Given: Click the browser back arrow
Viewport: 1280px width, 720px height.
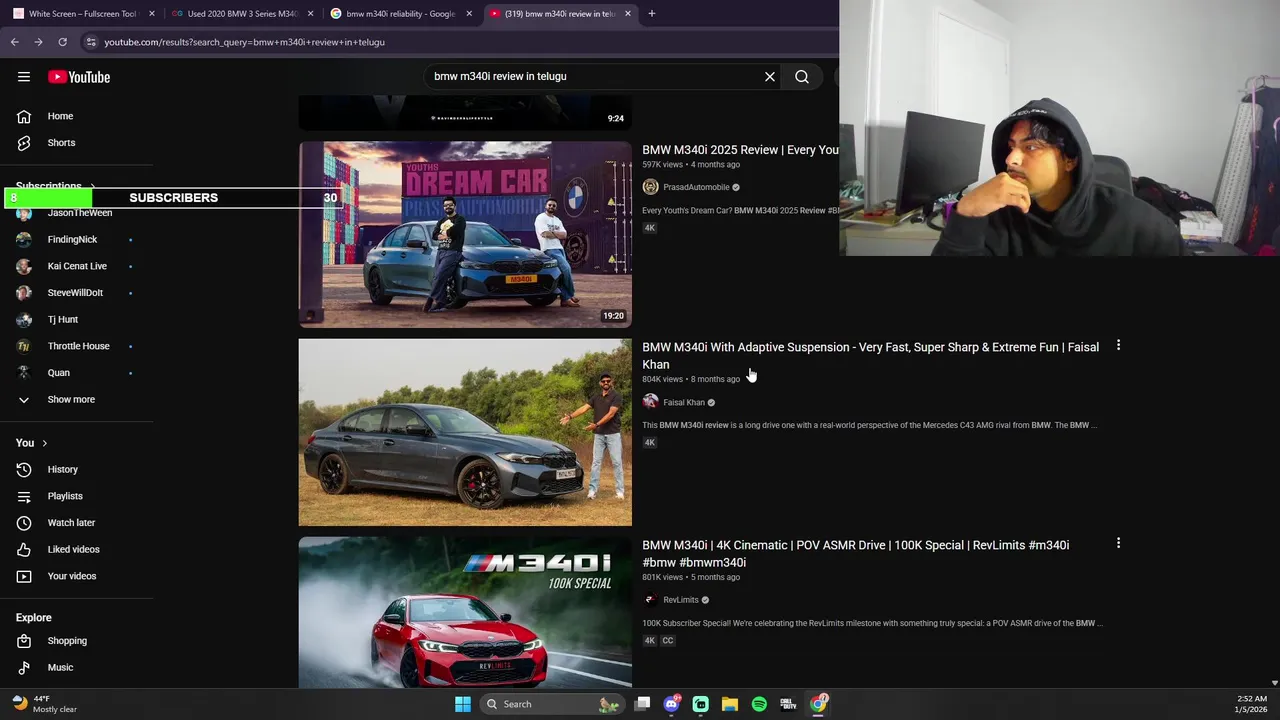Looking at the screenshot, I should [14, 42].
